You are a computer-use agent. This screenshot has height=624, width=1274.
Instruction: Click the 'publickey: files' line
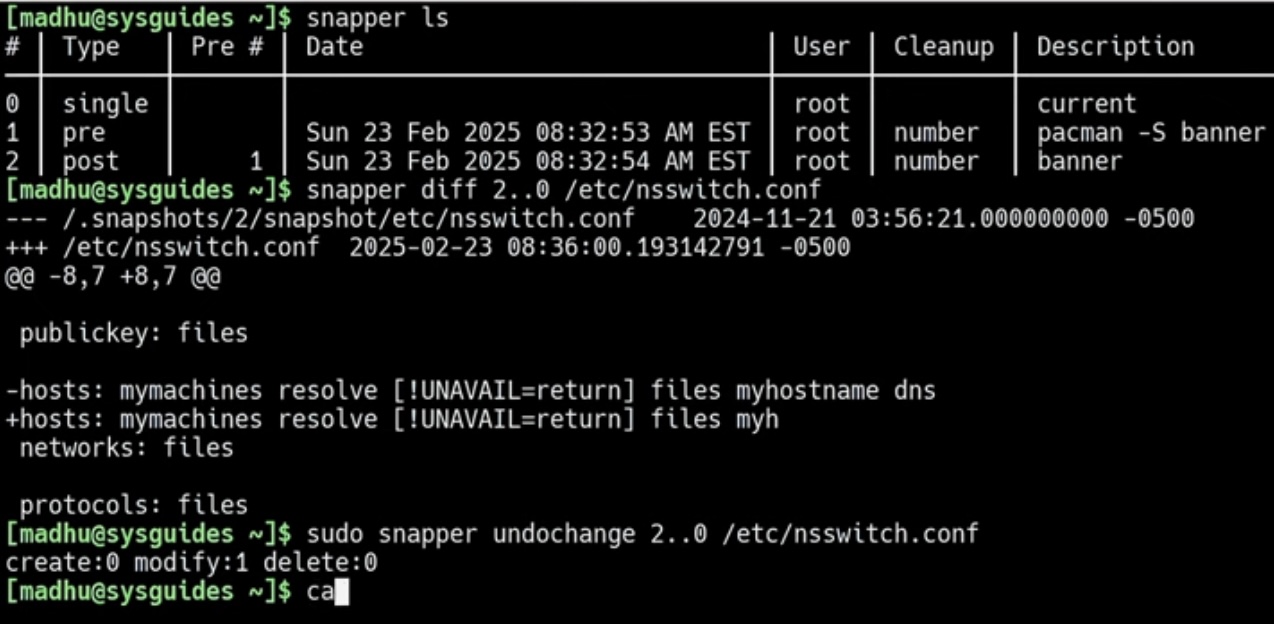(133, 333)
